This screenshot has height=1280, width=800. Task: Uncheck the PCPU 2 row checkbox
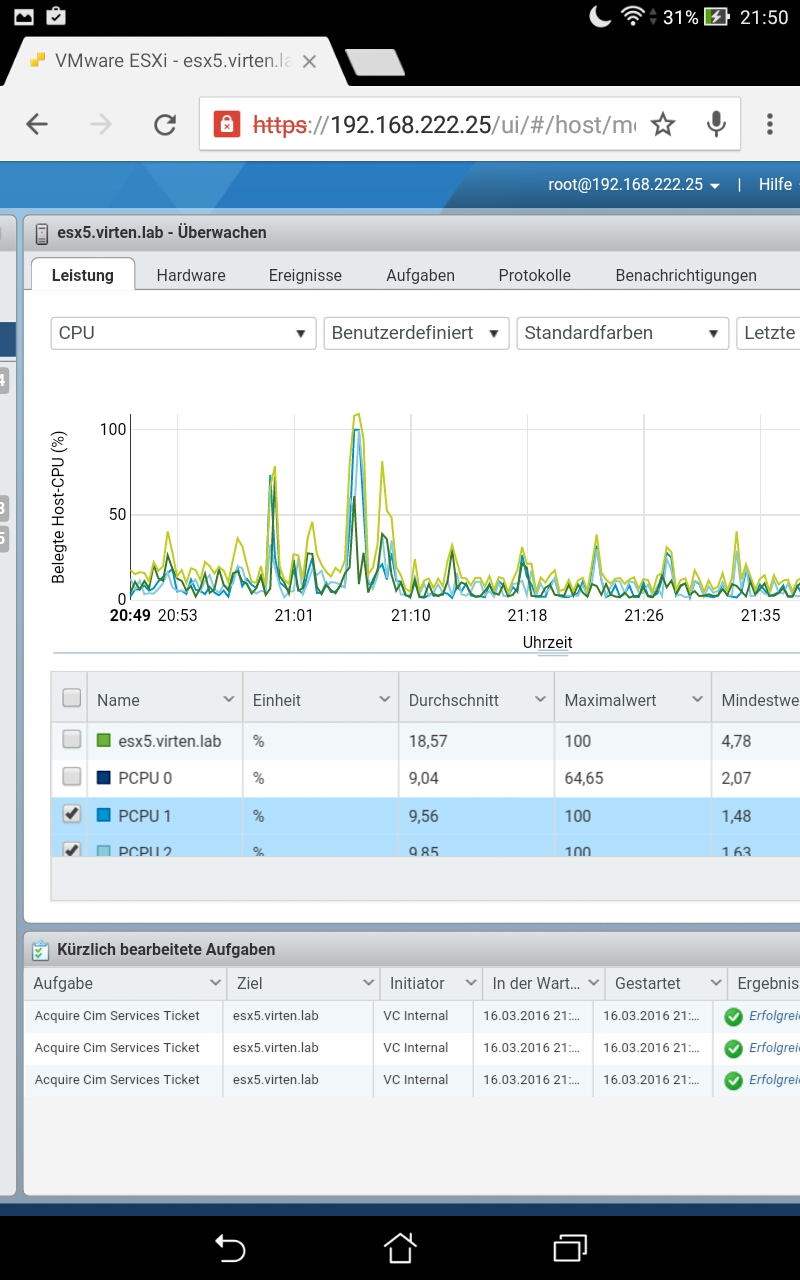[71, 850]
